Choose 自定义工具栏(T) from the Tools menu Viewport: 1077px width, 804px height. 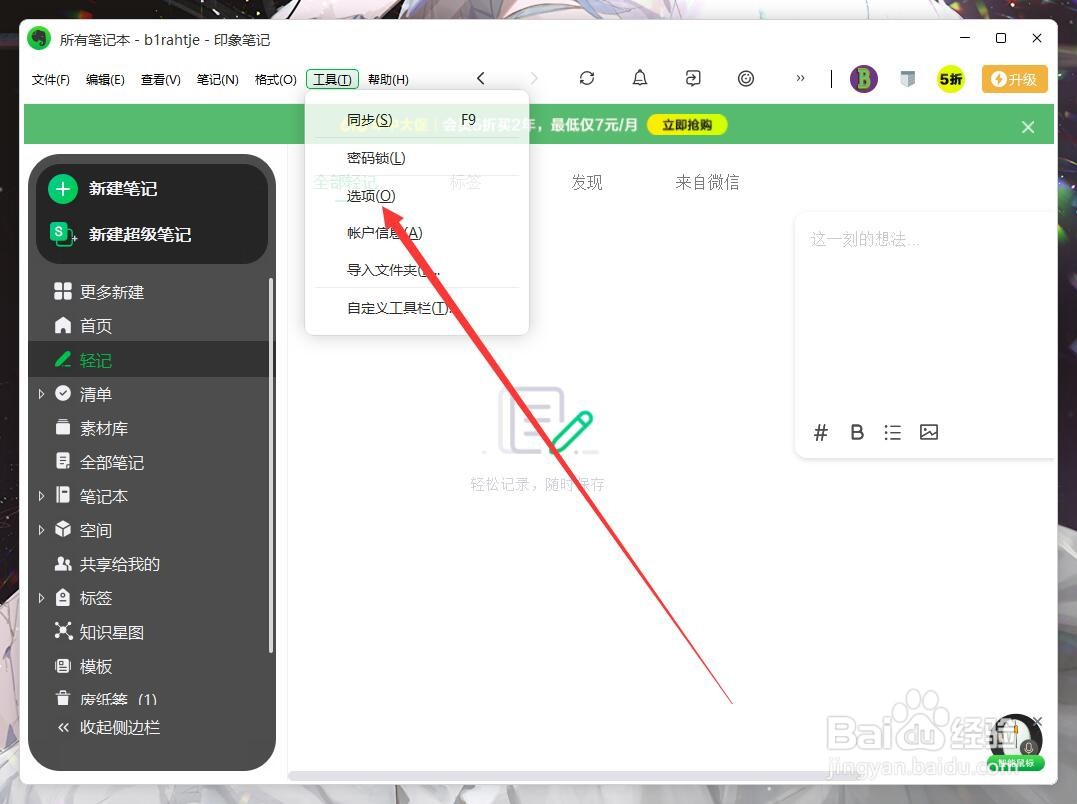click(x=417, y=308)
